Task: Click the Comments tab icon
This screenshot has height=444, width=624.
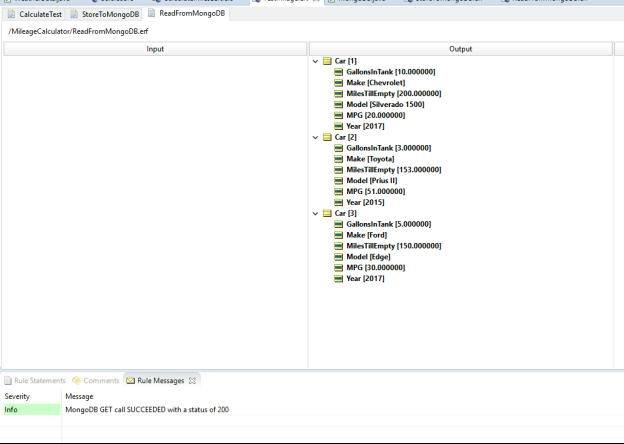Action: pyautogui.click(x=77, y=381)
